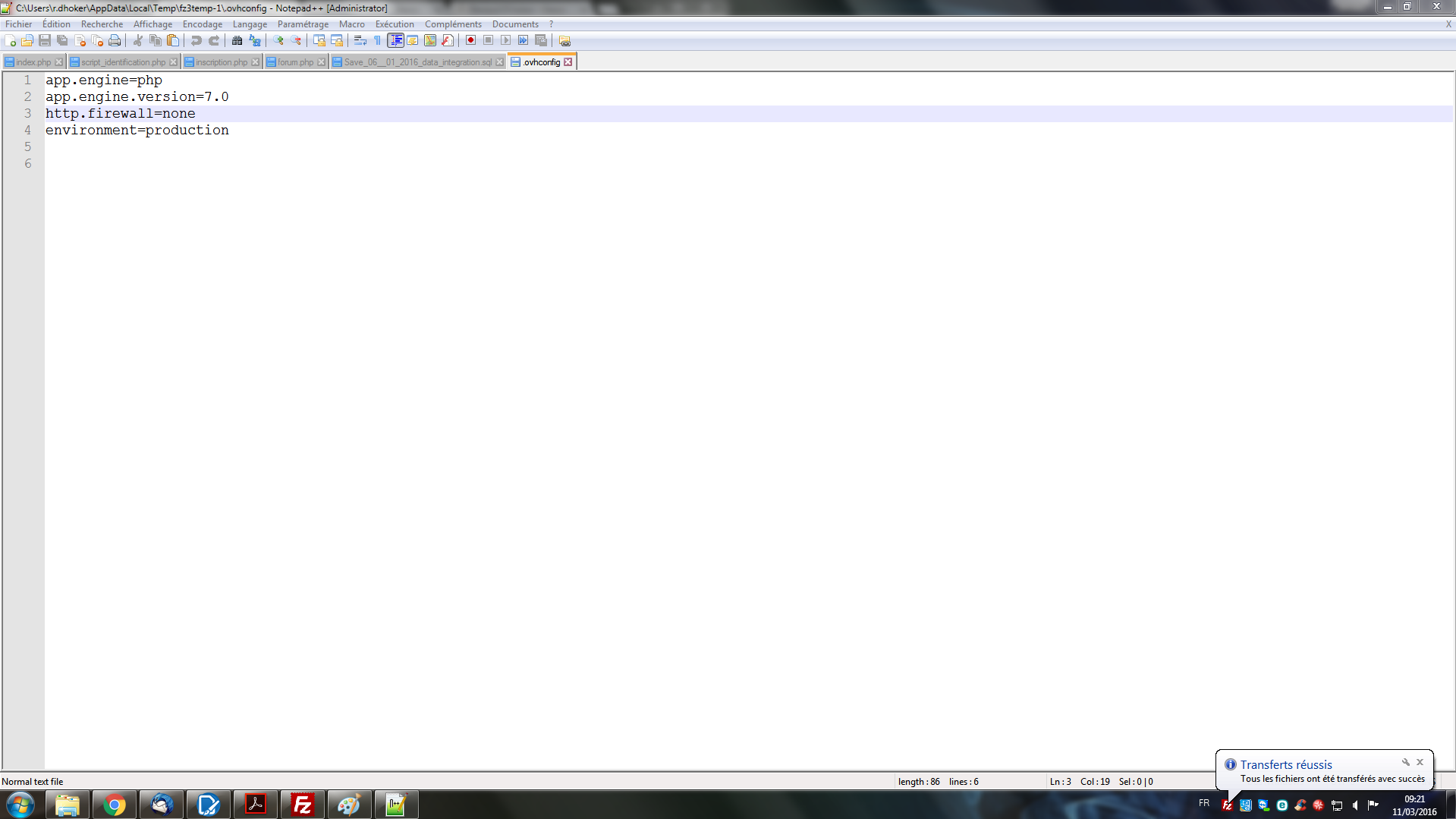Click the Cut scissors icon
The image size is (1456, 819).
tap(138, 41)
